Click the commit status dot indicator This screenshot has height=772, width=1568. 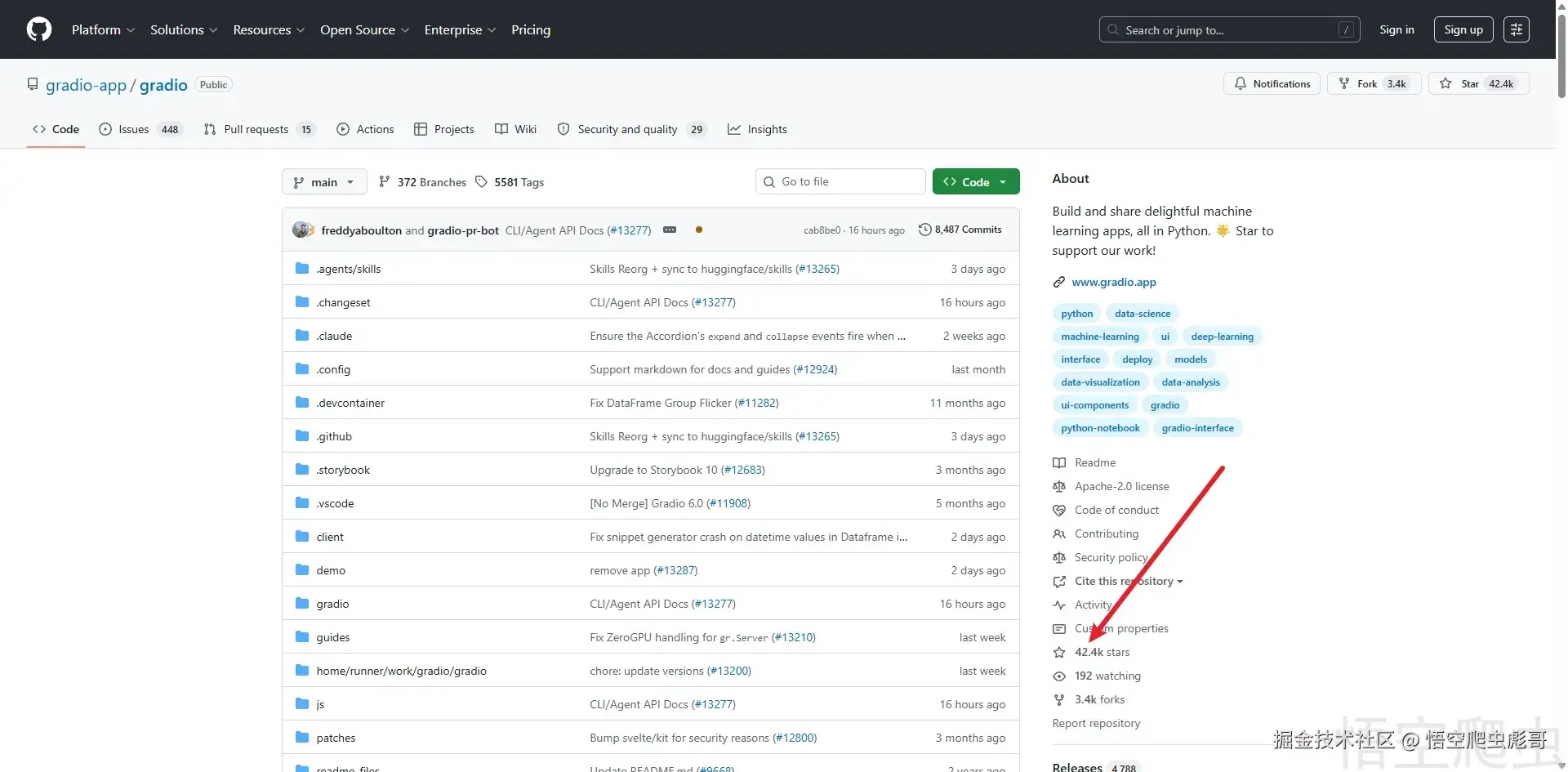[699, 230]
